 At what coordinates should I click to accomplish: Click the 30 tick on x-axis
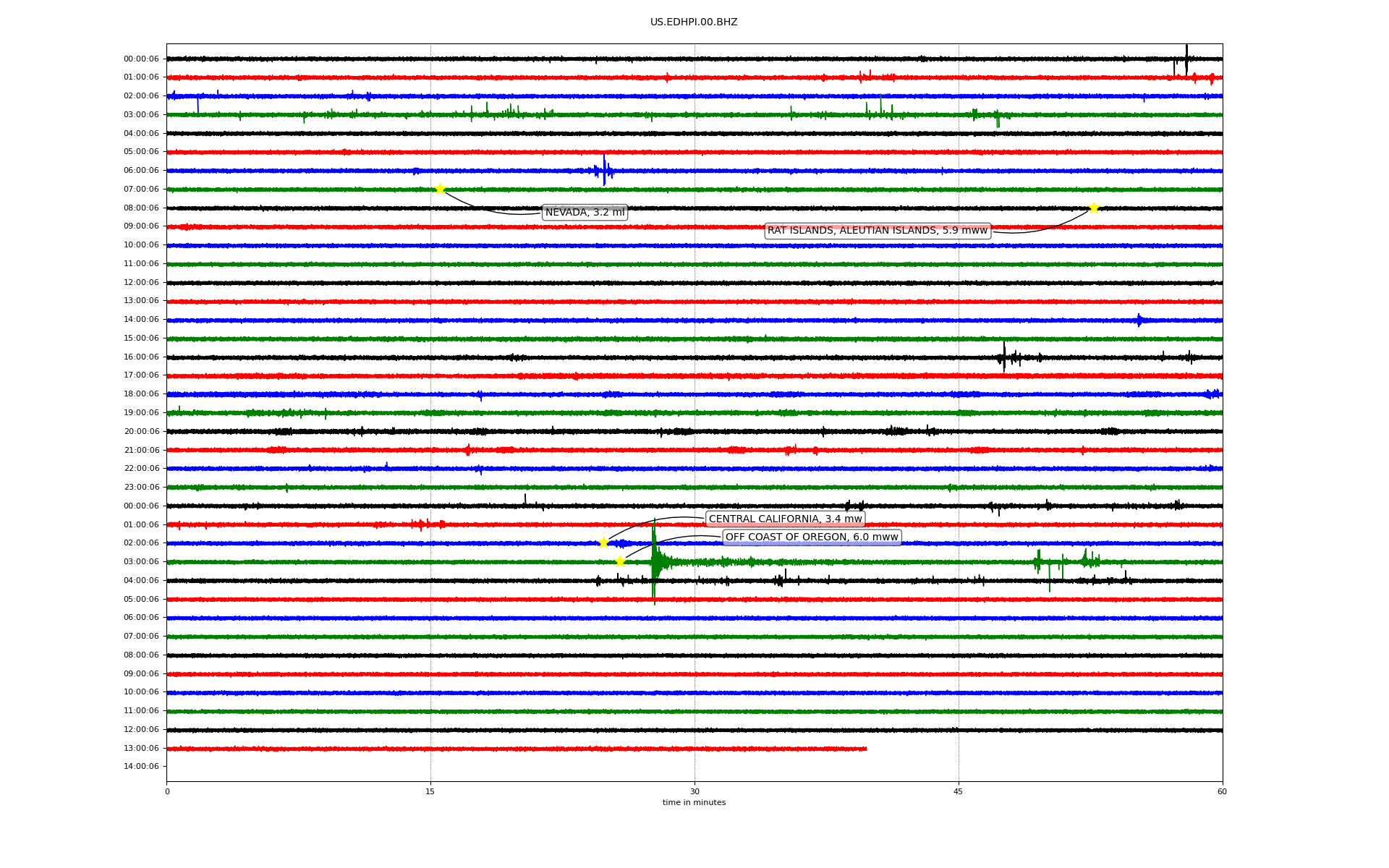tap(694, 792)
